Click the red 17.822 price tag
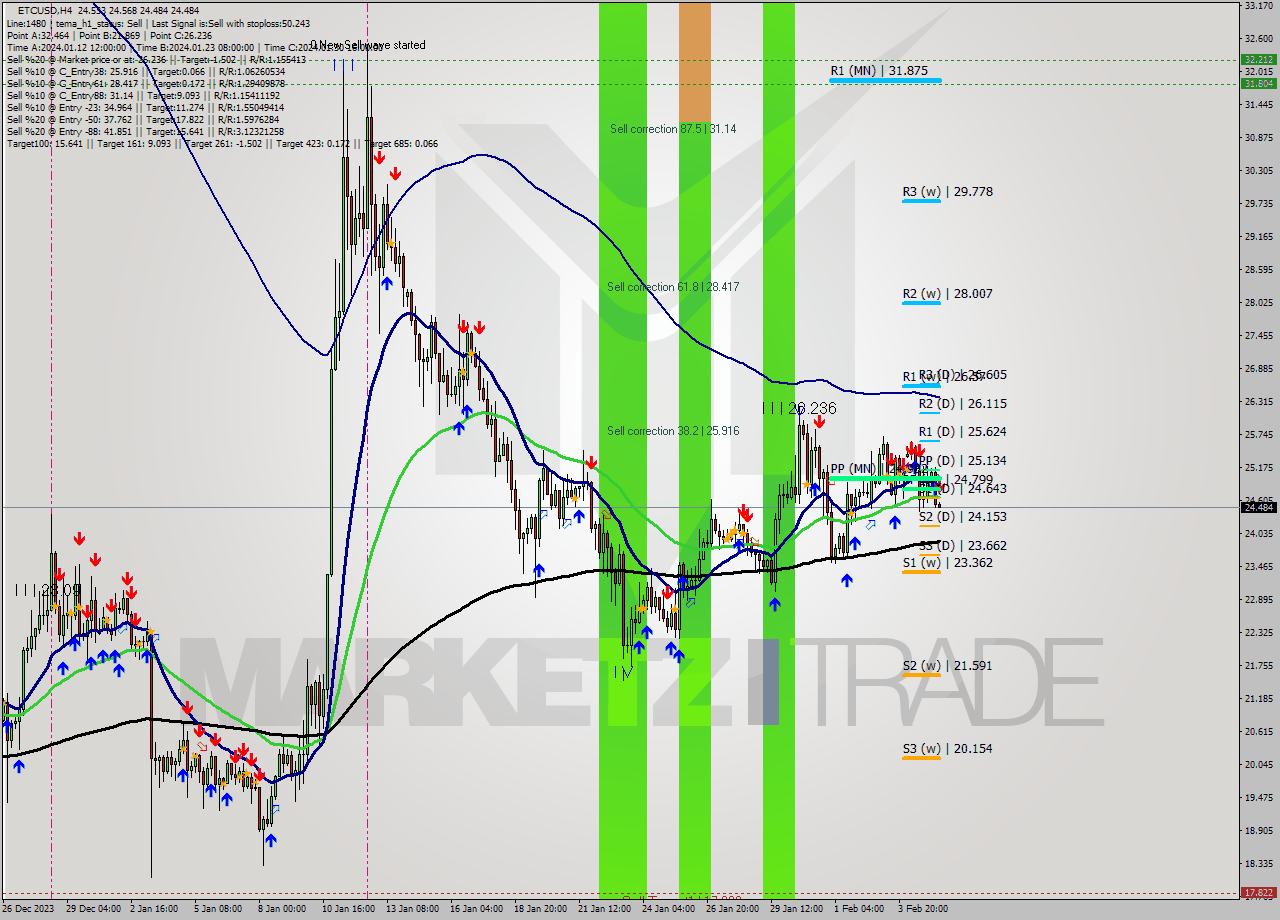This screenshot has height=920, width=1280. (1258, 892)
